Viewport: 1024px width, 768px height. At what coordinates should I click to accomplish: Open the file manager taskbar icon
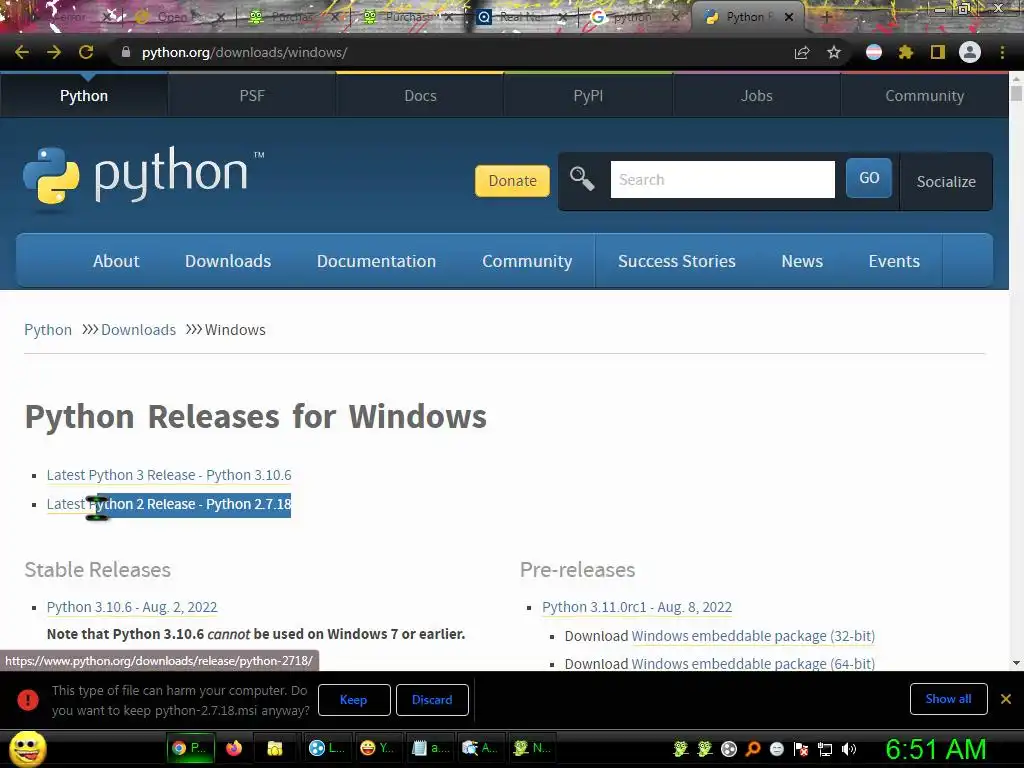(x=274, y=748)
